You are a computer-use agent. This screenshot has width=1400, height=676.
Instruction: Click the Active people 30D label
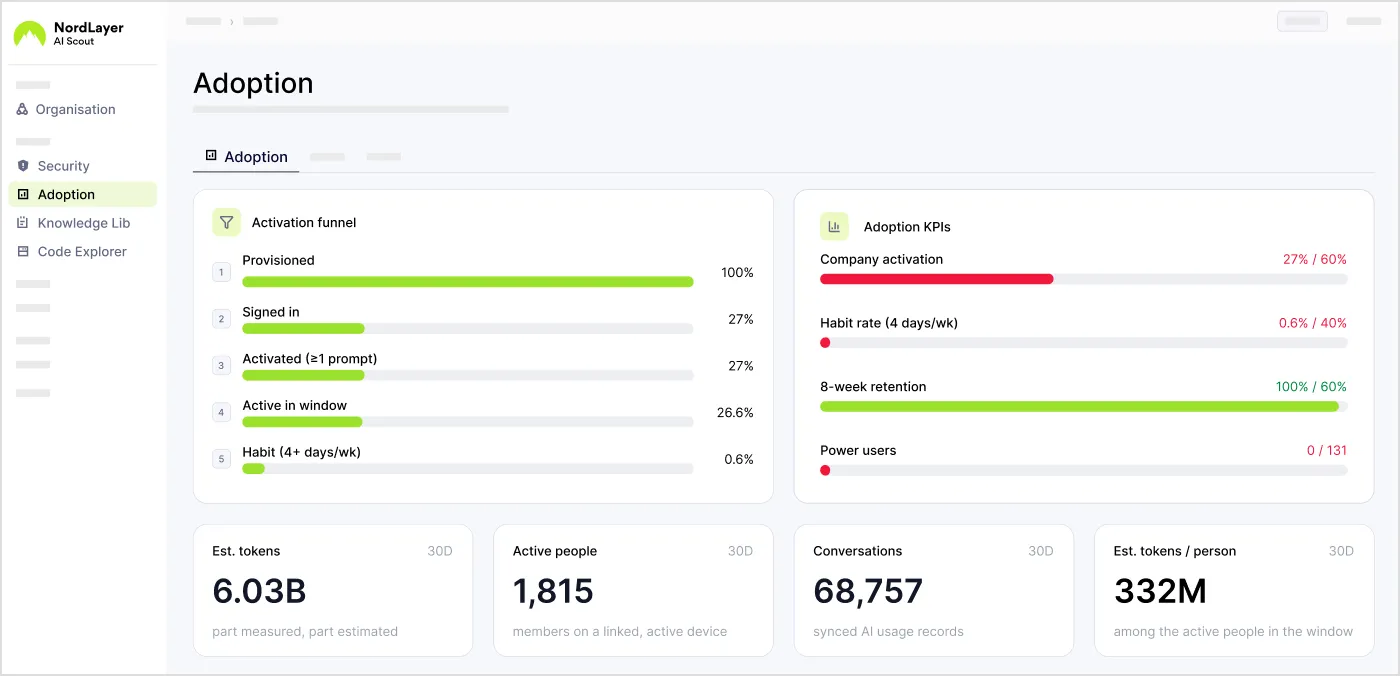click(740, 551)
